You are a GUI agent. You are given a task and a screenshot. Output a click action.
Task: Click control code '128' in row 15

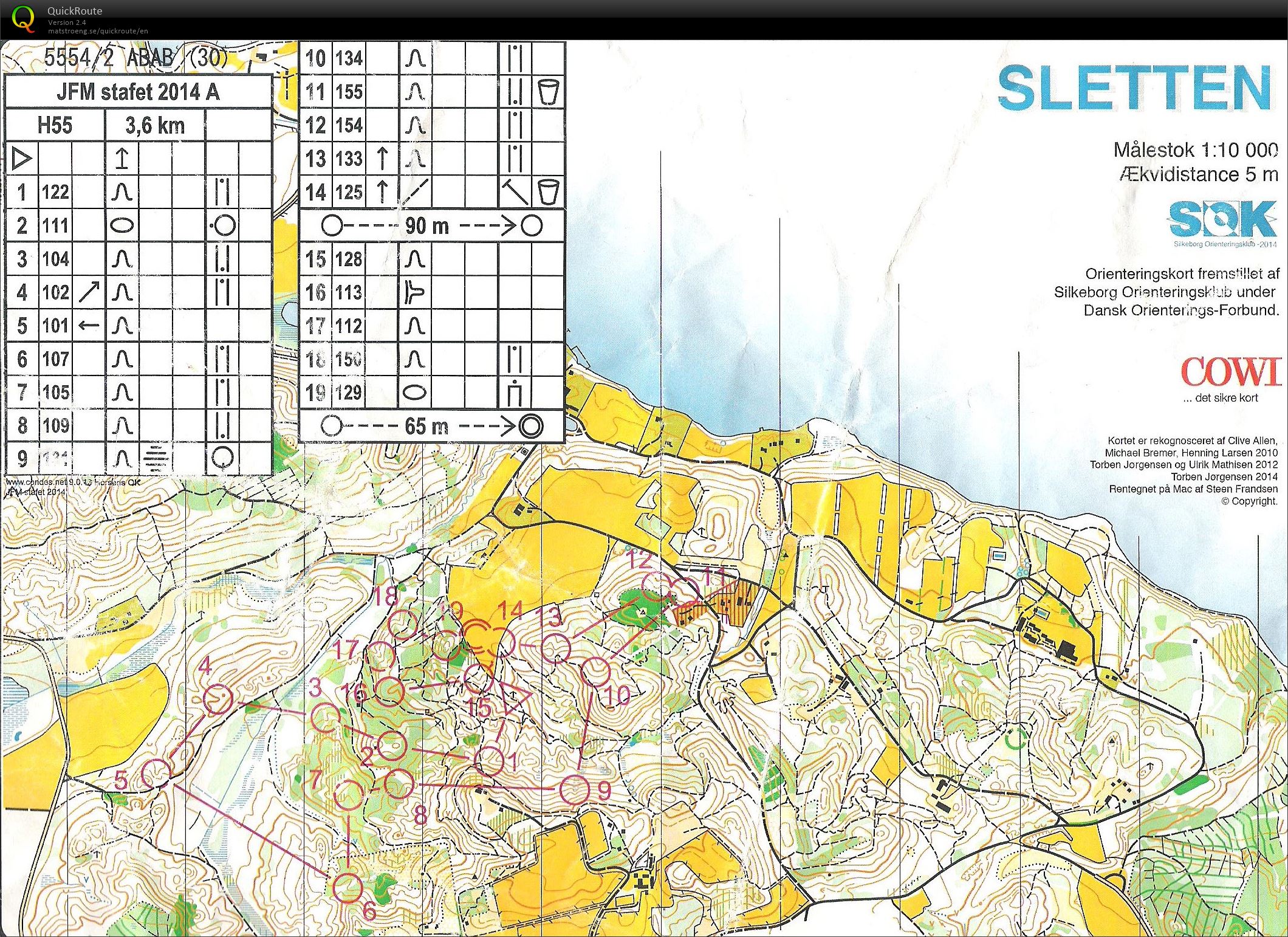(x=349, y=259)
